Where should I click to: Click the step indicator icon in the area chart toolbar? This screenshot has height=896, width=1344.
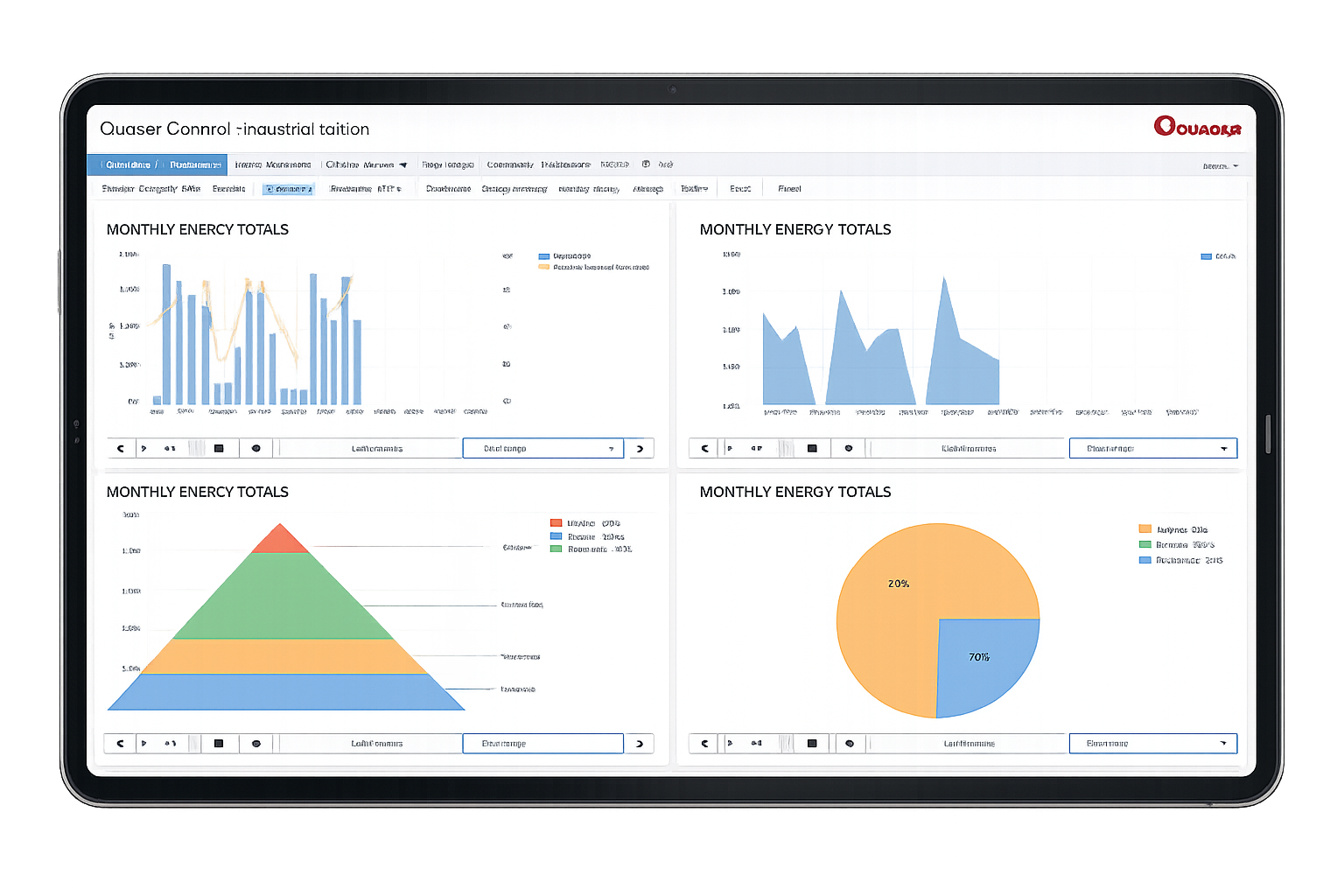pyautogui.click(x=756, y=448)
